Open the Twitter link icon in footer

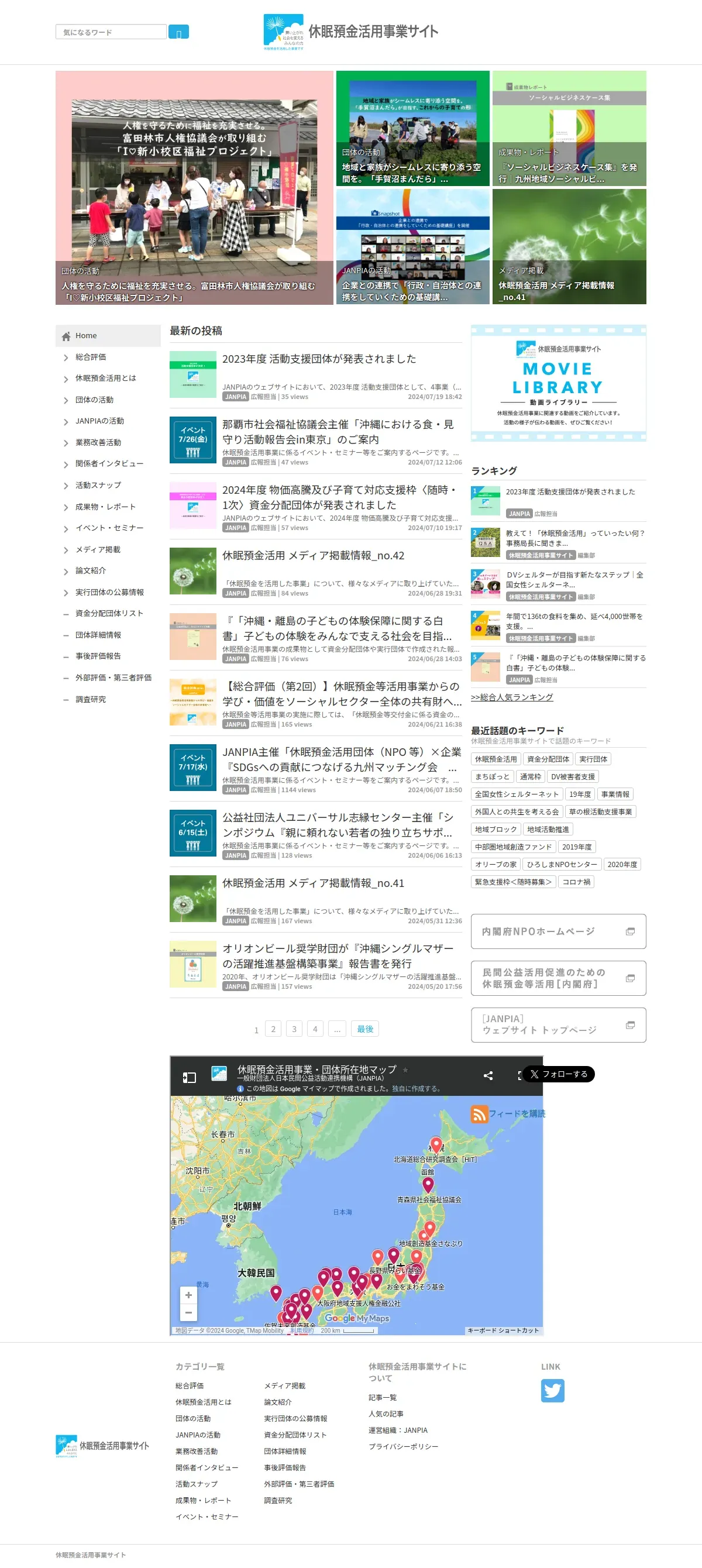pyautogui.click(x=552, y=1390)
